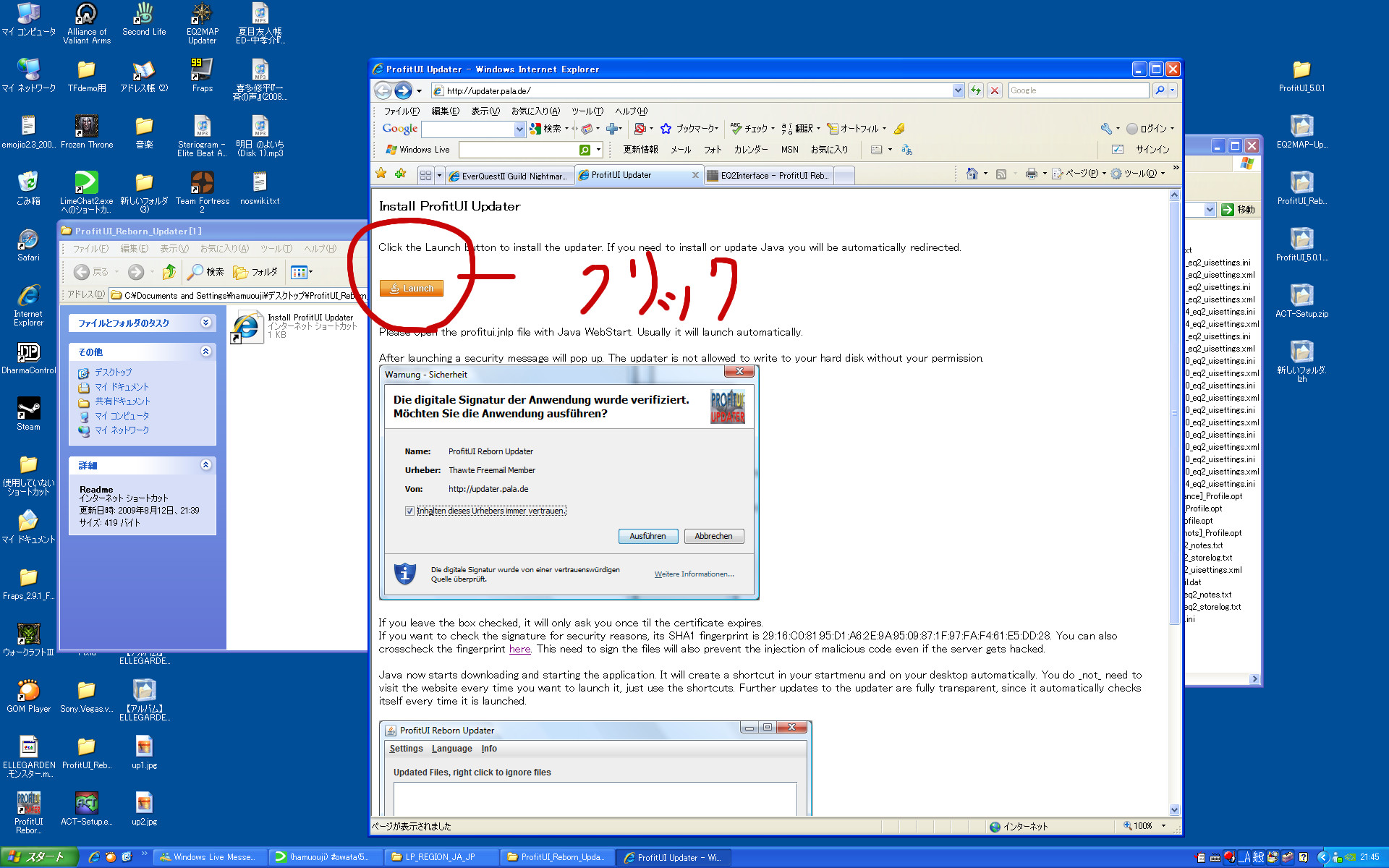Select Steam desktop icon
1389x868 pixels.
click(28, 414)
